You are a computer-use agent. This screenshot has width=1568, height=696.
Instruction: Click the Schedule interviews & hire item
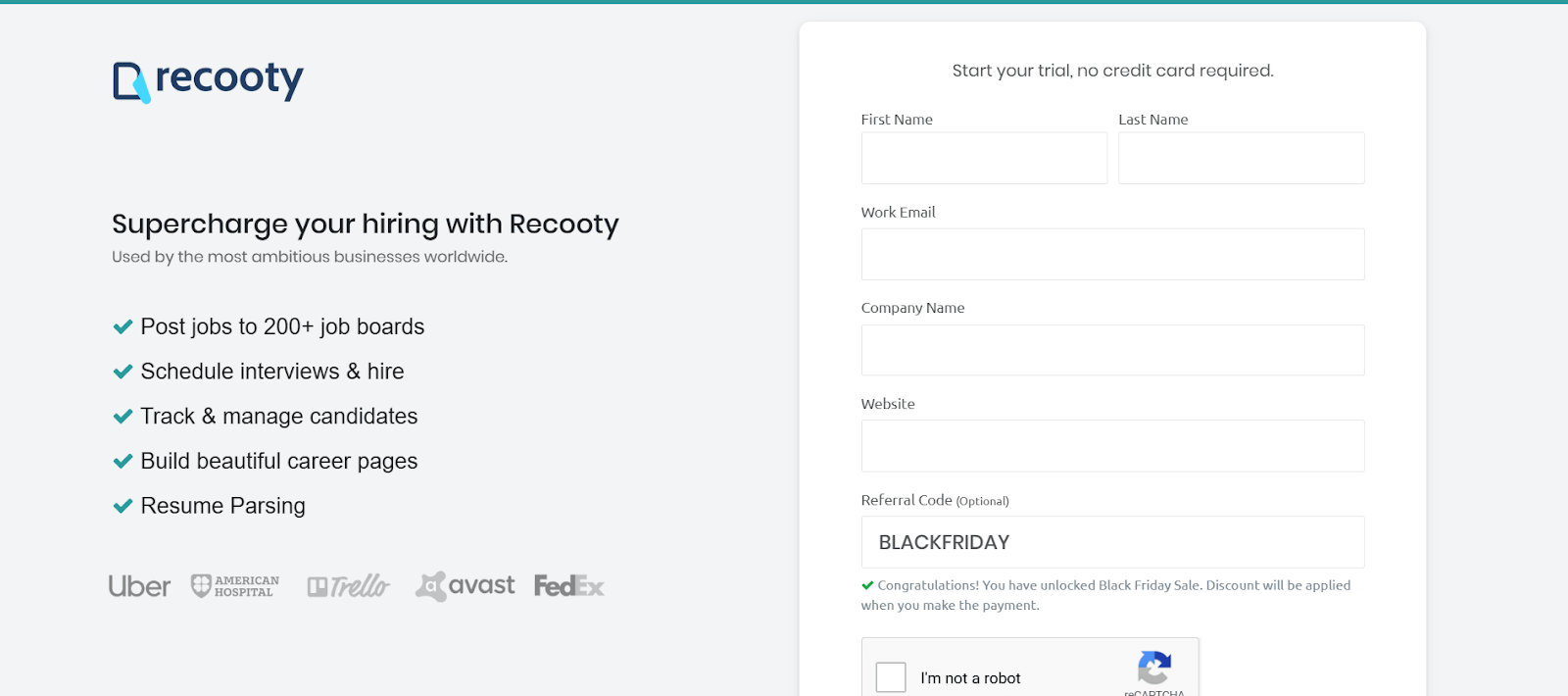[x=272, y=372]
